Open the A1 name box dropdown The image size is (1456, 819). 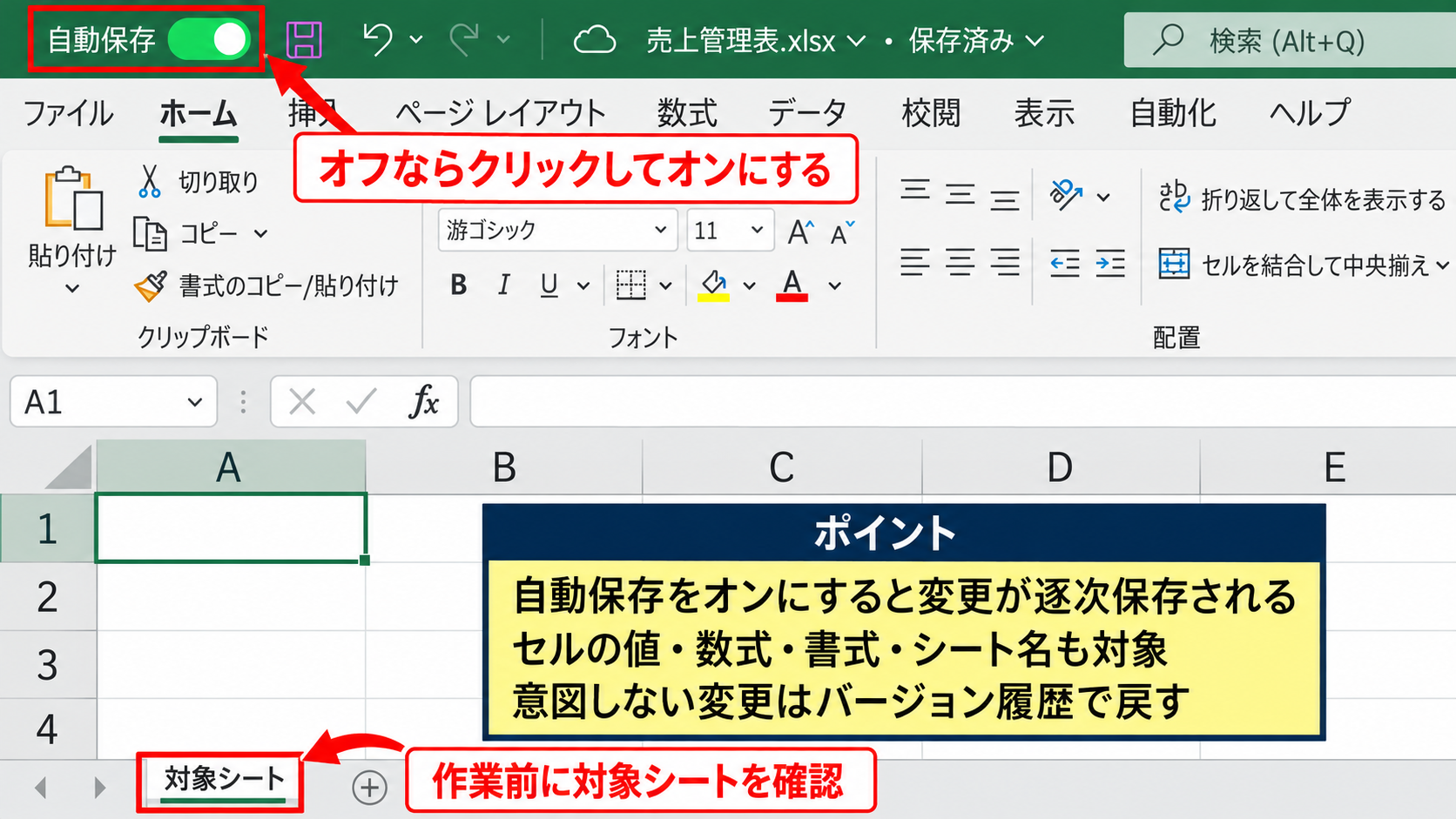[194, 402]
